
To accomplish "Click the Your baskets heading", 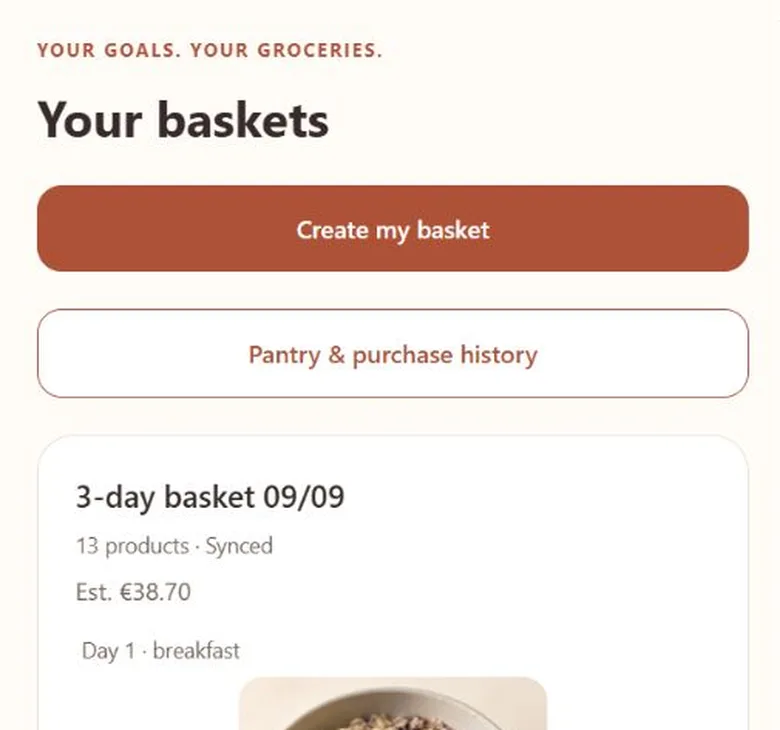I will click(x=183, y=120).
